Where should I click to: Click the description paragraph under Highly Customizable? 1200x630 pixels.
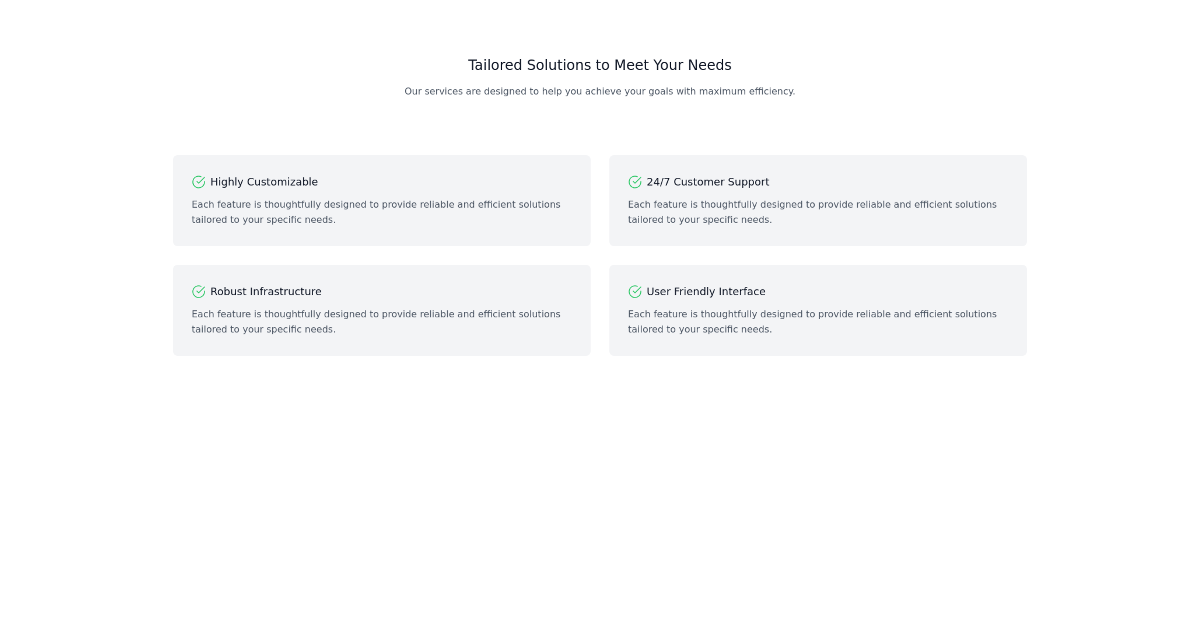point(376,212)
